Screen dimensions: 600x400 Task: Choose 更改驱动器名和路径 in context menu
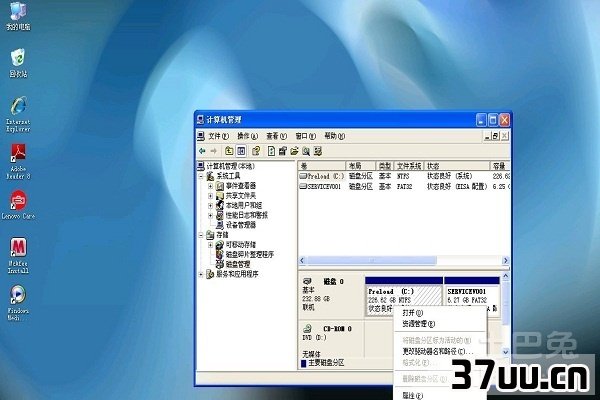coord(440,351)
